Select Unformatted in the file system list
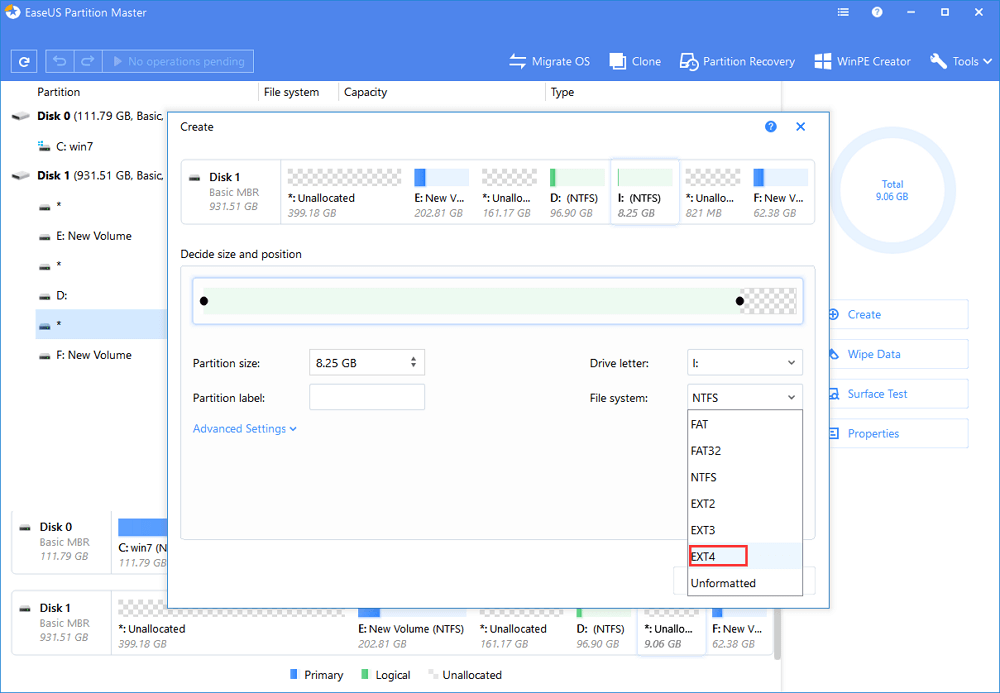The image size is (1000, 693). [x=744, y=583]
